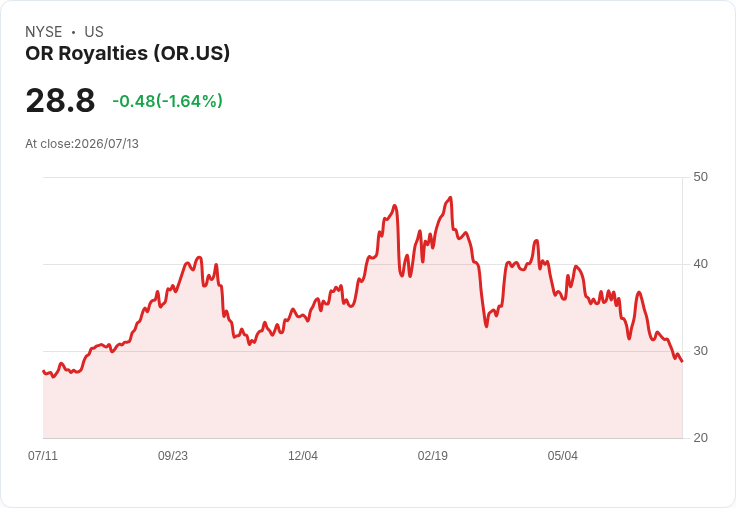Click the 50 y-axis price label
The image size is (736, 508).
pos(700,177)
